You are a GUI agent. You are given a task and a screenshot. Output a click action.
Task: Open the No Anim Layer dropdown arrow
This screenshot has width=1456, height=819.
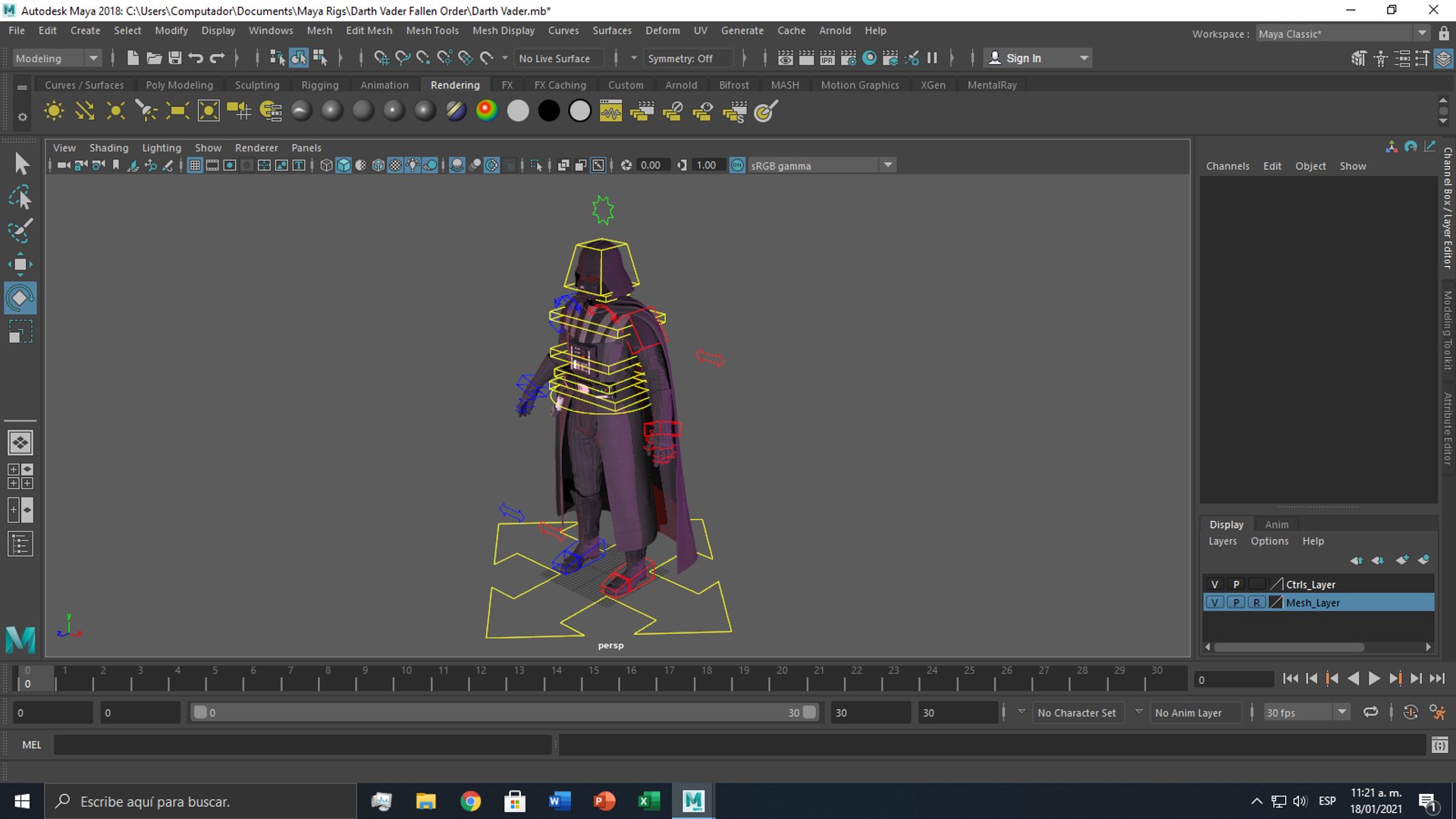click(1139, 712)
